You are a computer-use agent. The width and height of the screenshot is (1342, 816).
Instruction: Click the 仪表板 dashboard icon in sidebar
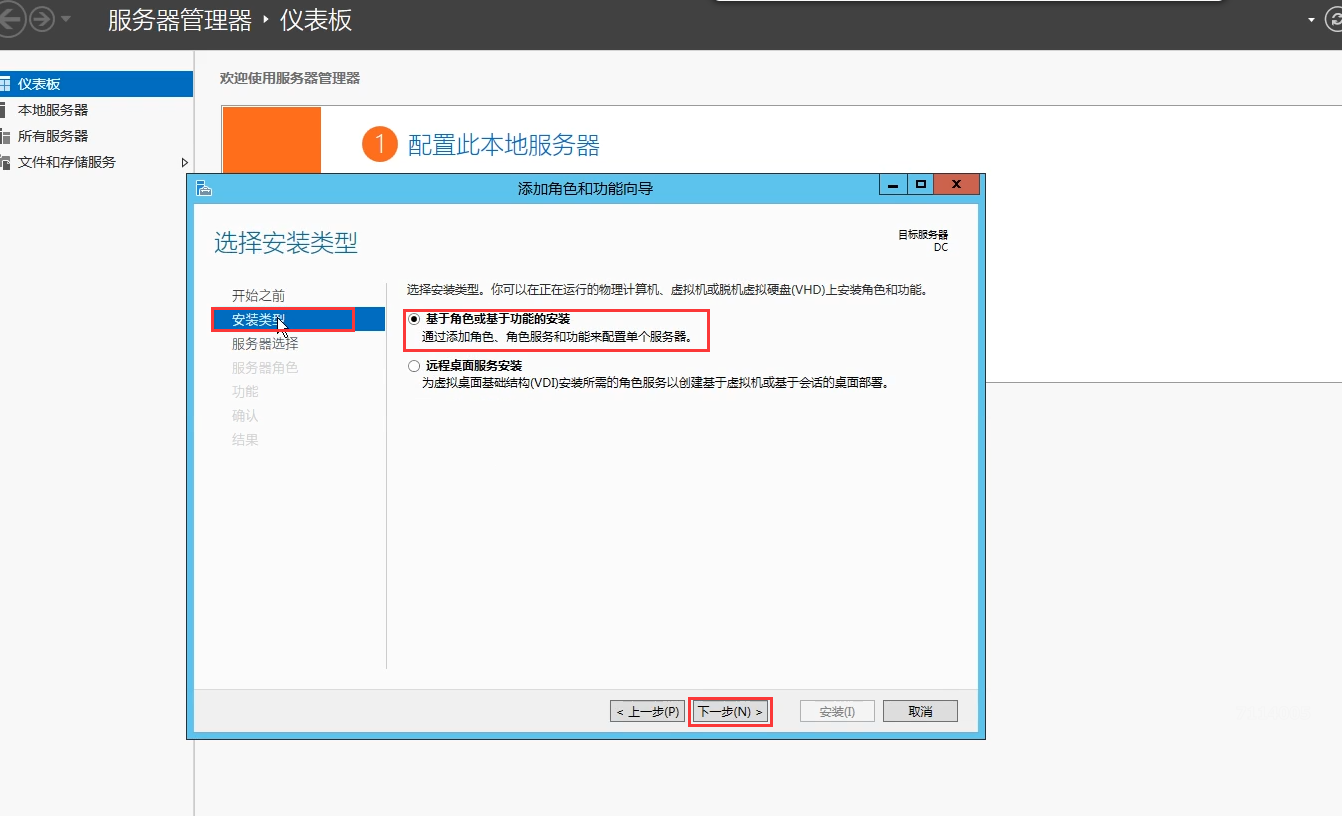[x=5, y=84]
